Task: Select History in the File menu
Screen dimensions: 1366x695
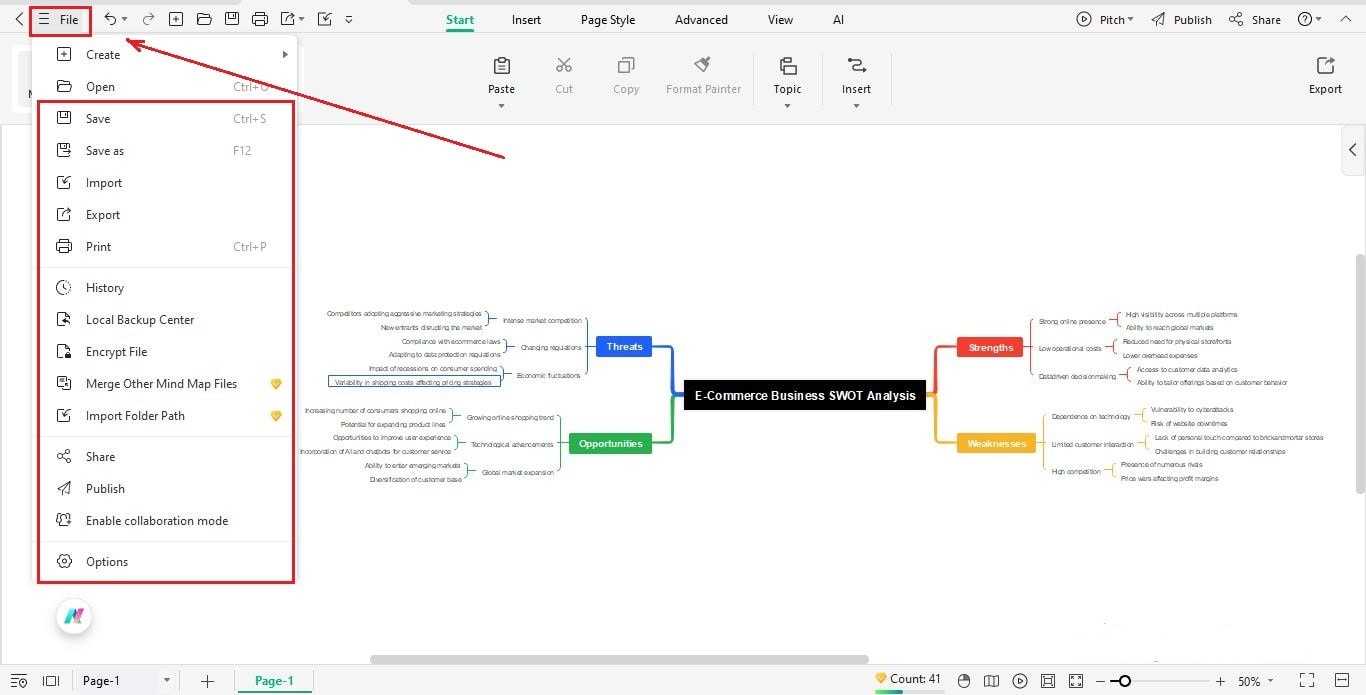Action: point(165,288)
